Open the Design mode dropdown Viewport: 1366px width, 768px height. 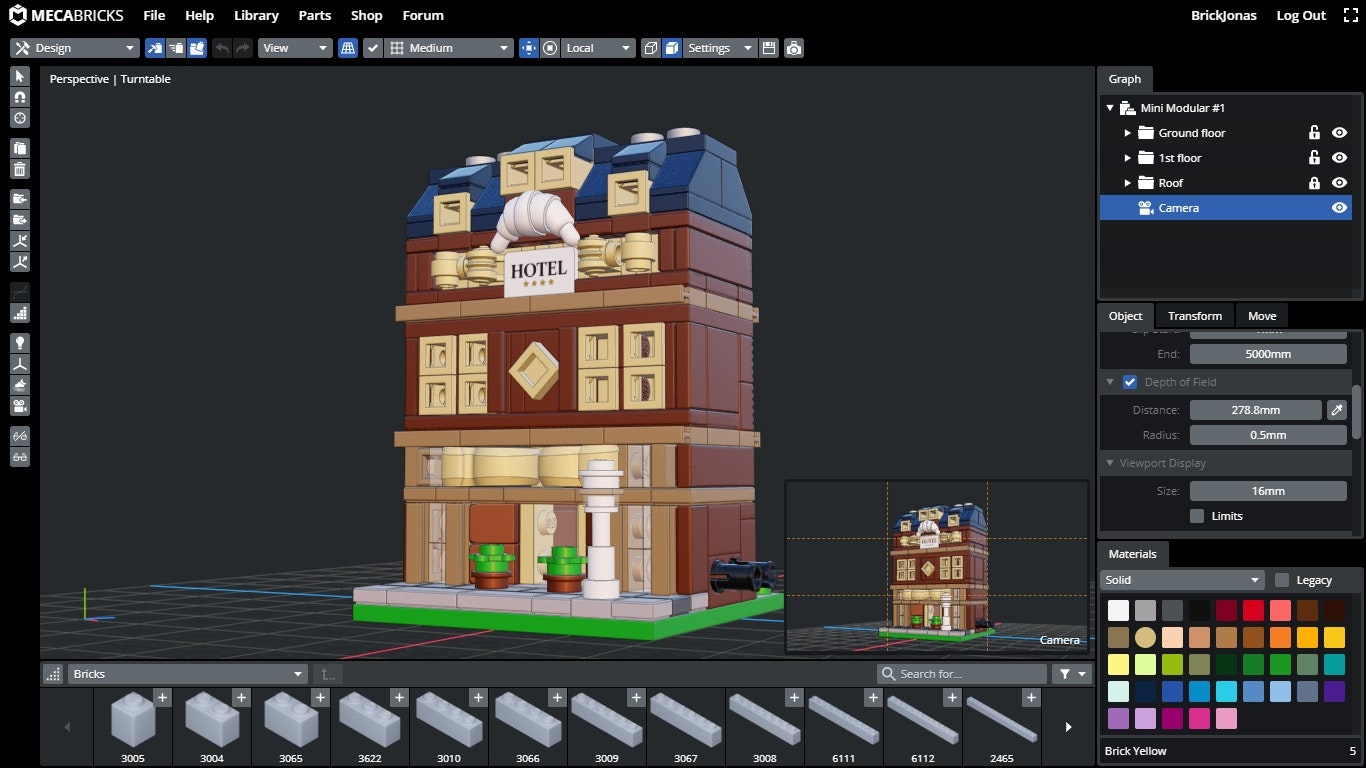click(x=75, y=48)
